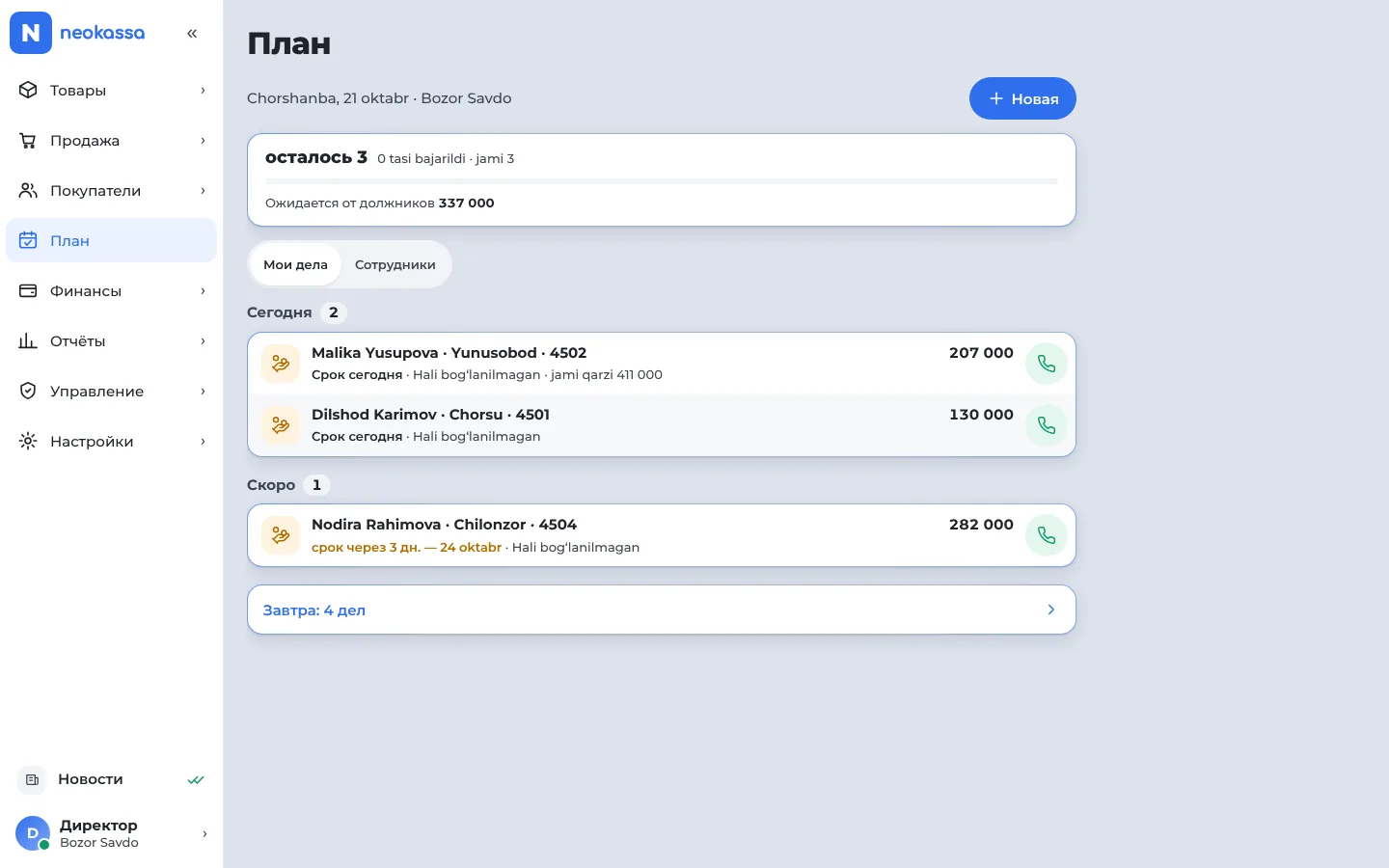Click the Новая button

pyautogui.click(x=1022, y=98)
